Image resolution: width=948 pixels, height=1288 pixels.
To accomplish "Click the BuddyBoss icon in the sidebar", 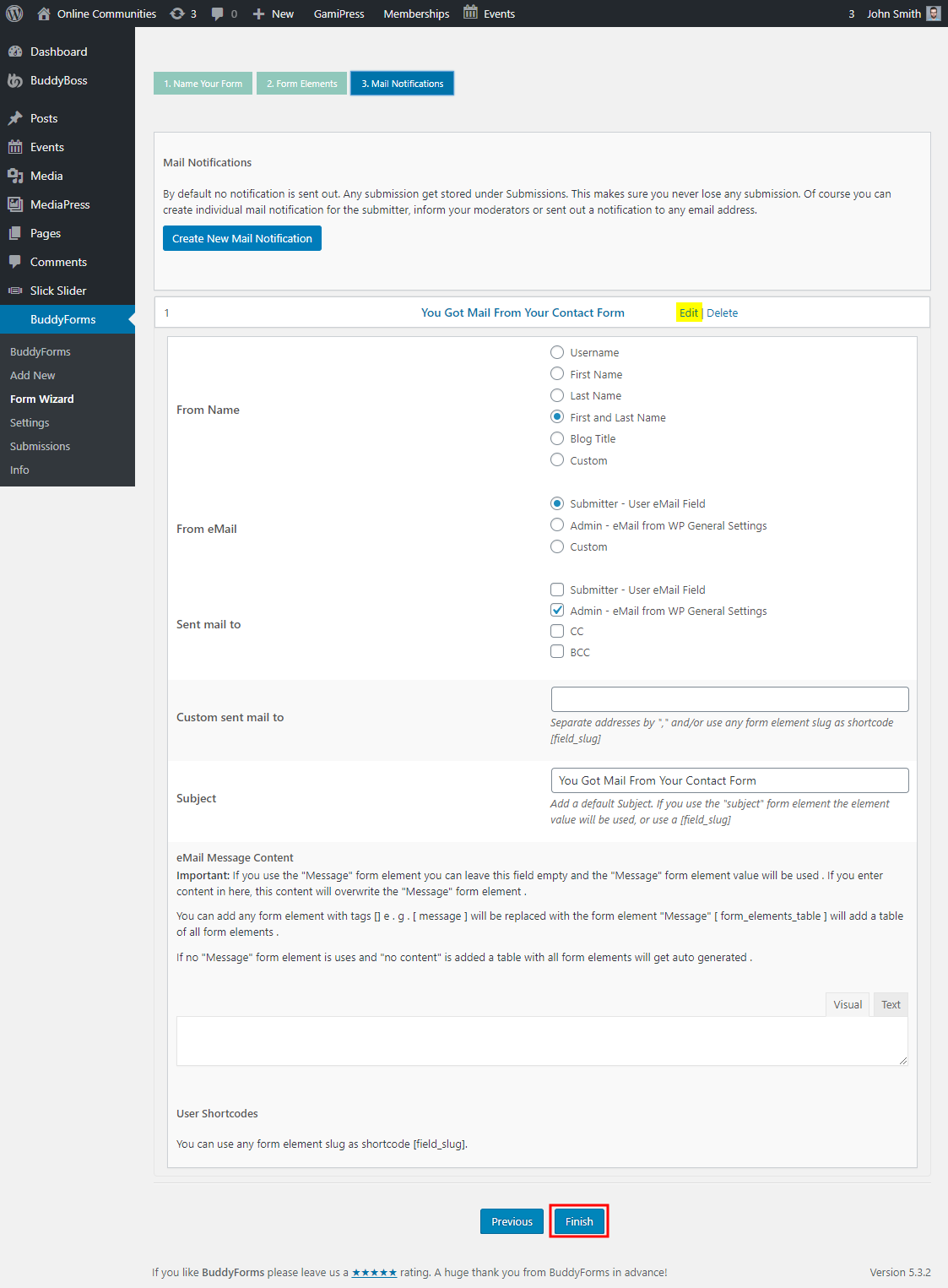I will click(15, 80).
